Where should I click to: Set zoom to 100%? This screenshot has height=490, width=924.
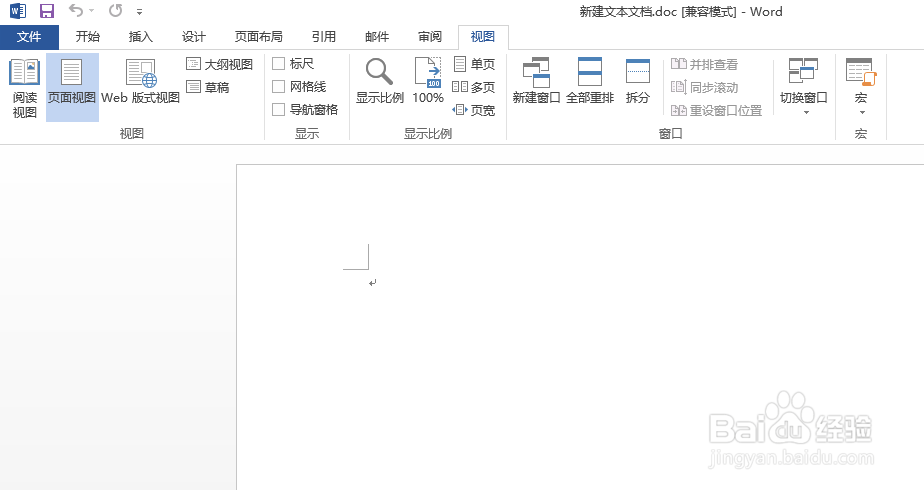point(428,81)
